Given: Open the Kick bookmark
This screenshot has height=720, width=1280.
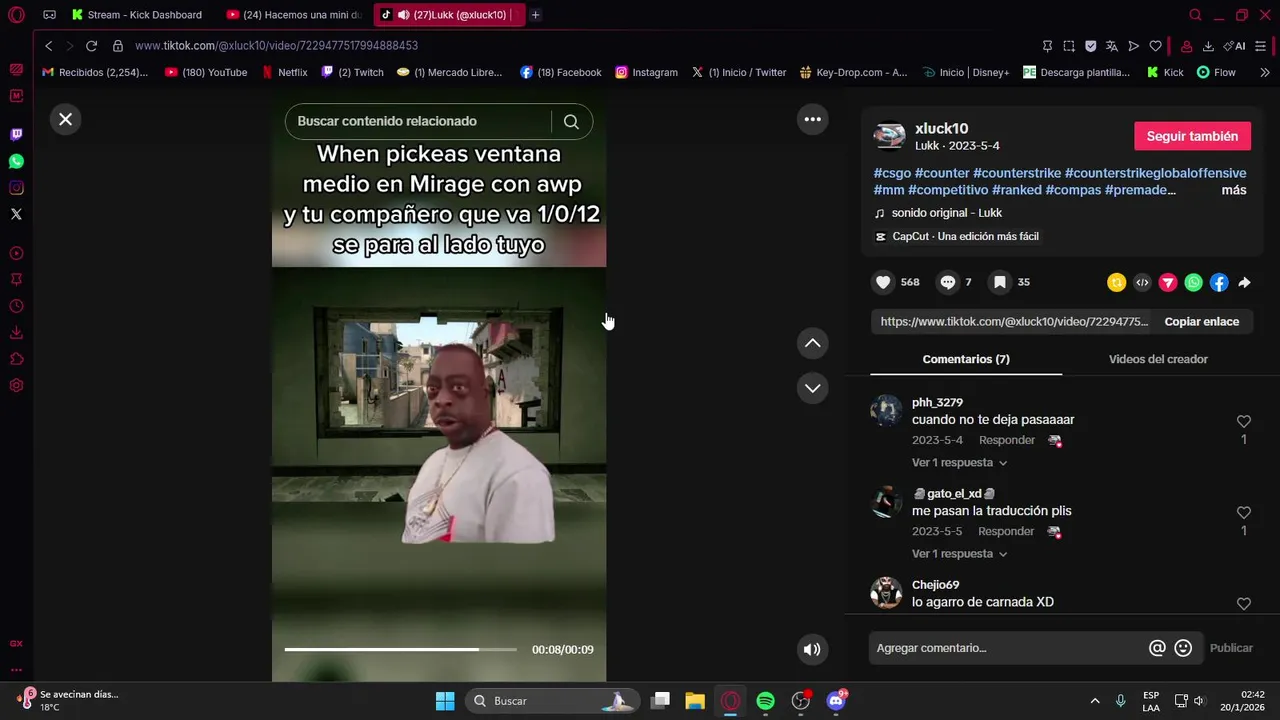Looking at the screenshot, I should tap(1165, 72).
